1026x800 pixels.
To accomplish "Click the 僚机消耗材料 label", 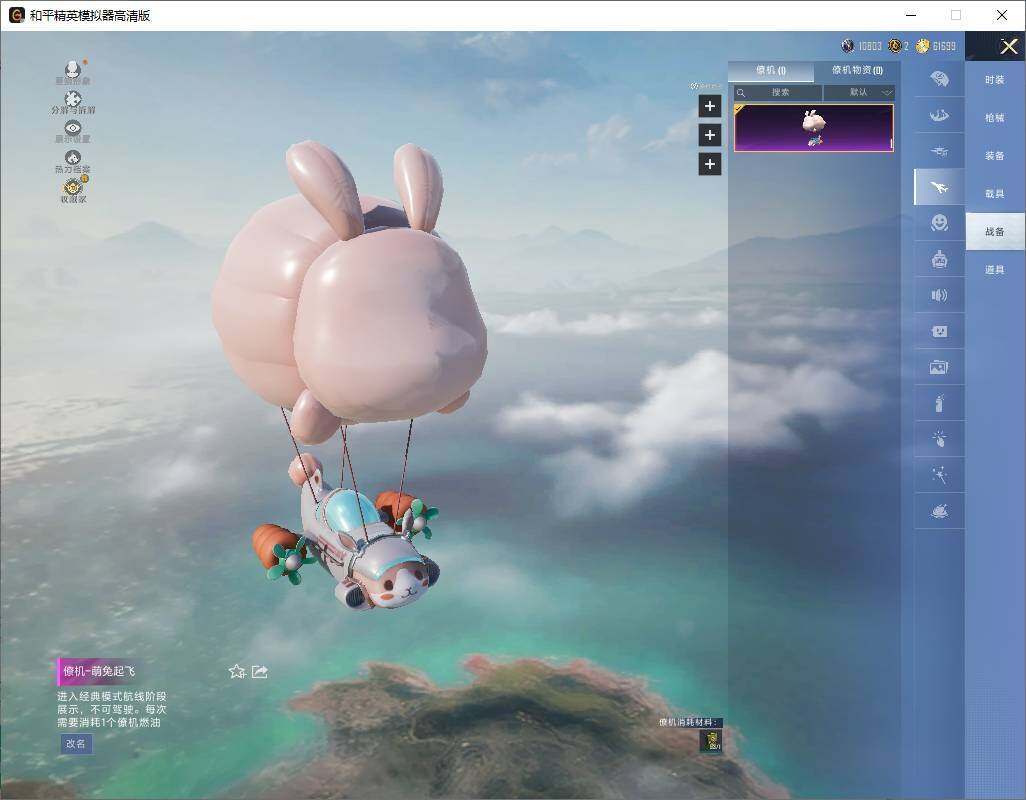I will 689,722.
